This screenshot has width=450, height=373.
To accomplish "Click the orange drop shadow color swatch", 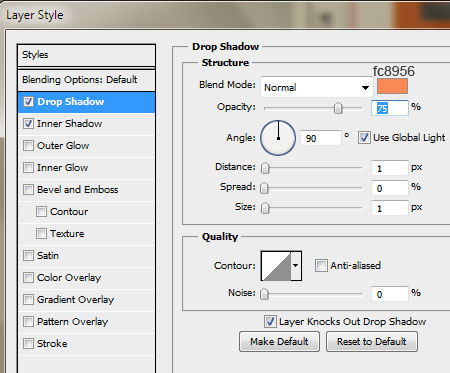I will click(392, 86).
